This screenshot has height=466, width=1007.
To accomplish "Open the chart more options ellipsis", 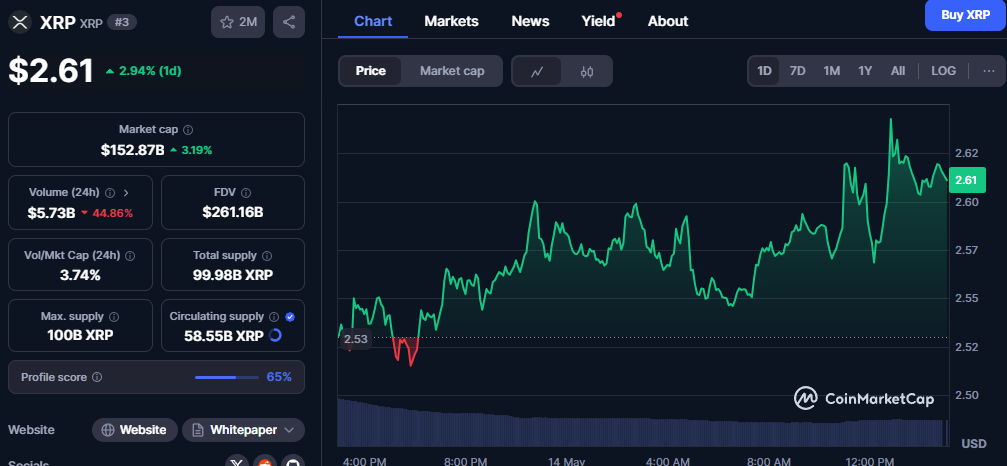I will click(989, 71).
